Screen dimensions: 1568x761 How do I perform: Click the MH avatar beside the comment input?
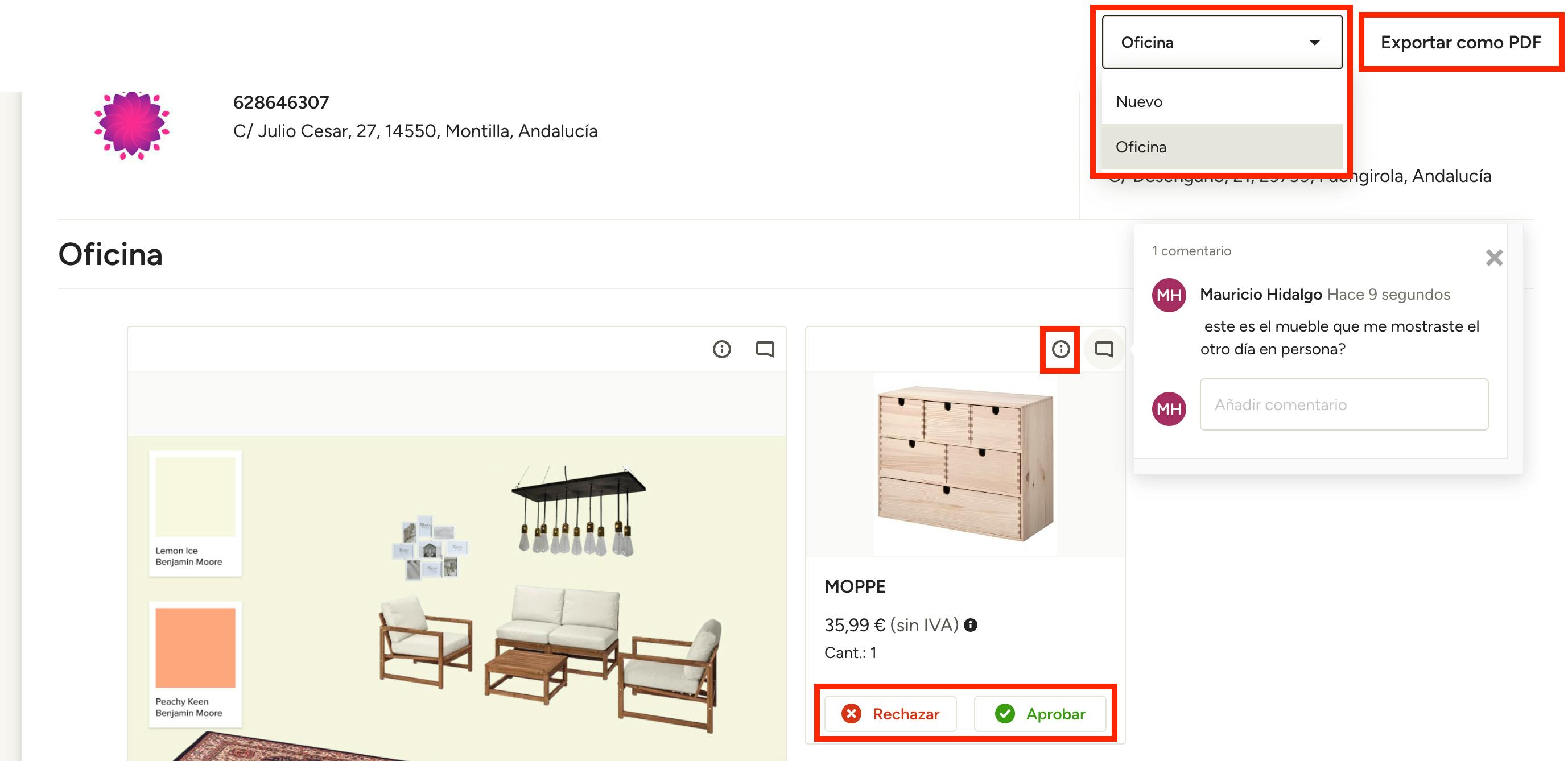tap(1169, 408)
